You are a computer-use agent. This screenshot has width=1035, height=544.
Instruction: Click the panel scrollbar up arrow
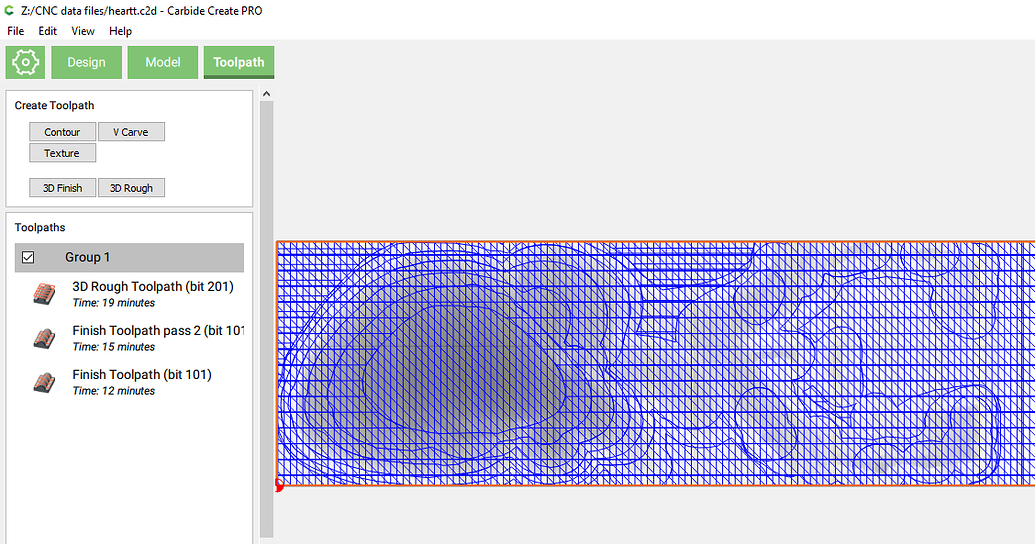tap(266, 94)
